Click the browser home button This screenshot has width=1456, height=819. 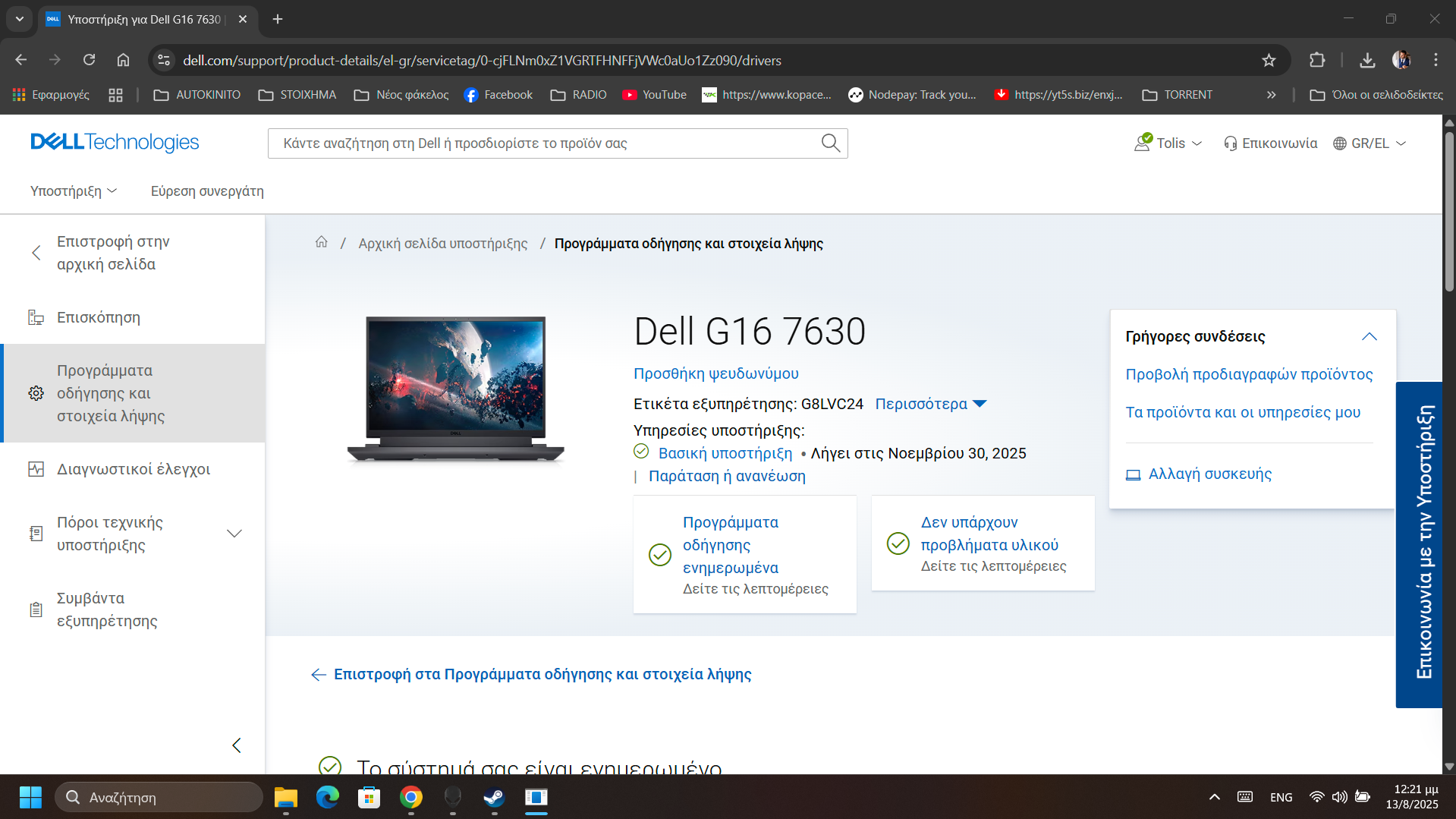(123, 60)
